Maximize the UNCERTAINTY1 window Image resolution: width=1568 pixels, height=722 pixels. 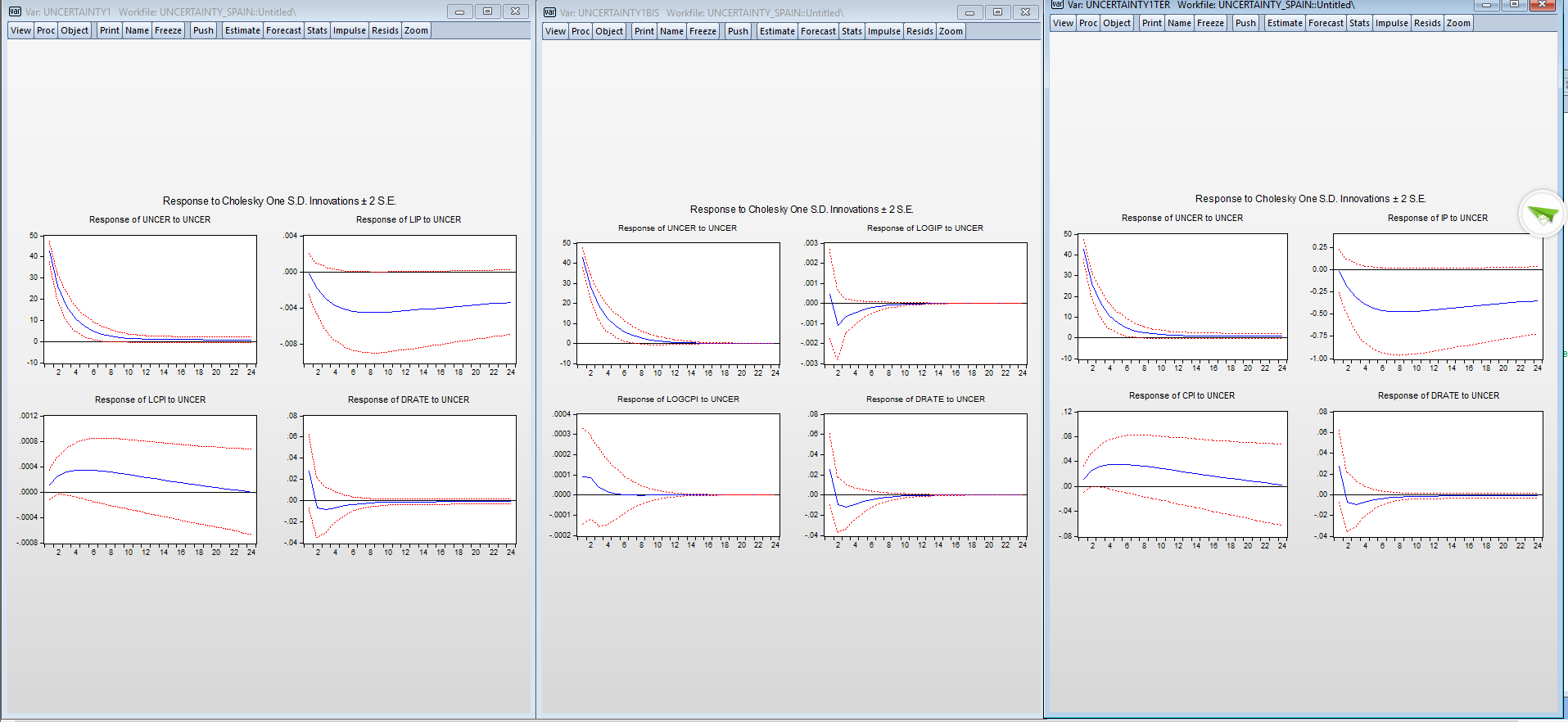[x=487, y=11]
